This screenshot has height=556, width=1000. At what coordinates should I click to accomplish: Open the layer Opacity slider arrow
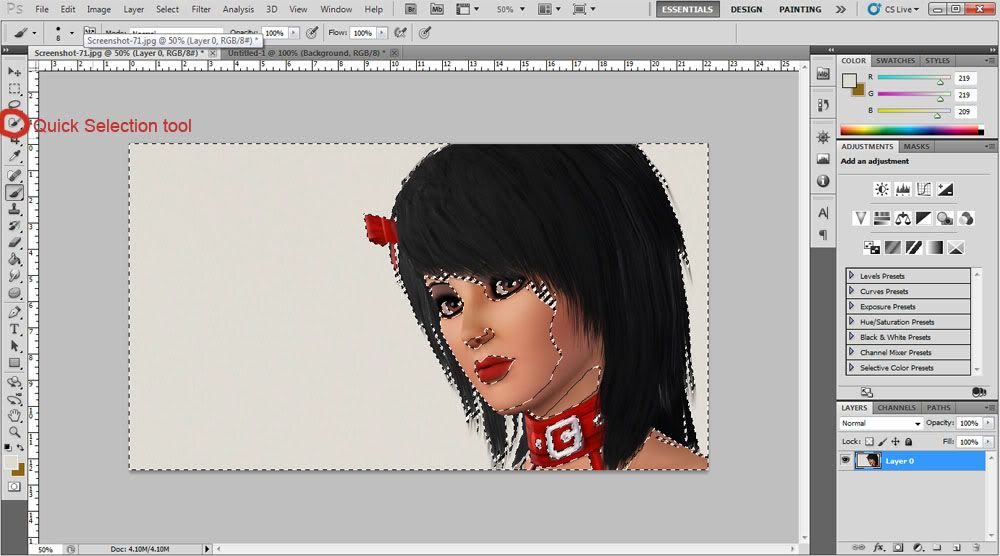(988, 423)
